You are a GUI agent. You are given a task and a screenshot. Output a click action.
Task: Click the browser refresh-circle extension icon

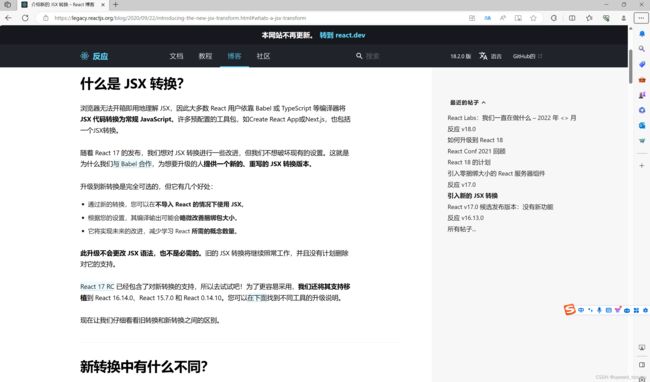click(554, 18)
